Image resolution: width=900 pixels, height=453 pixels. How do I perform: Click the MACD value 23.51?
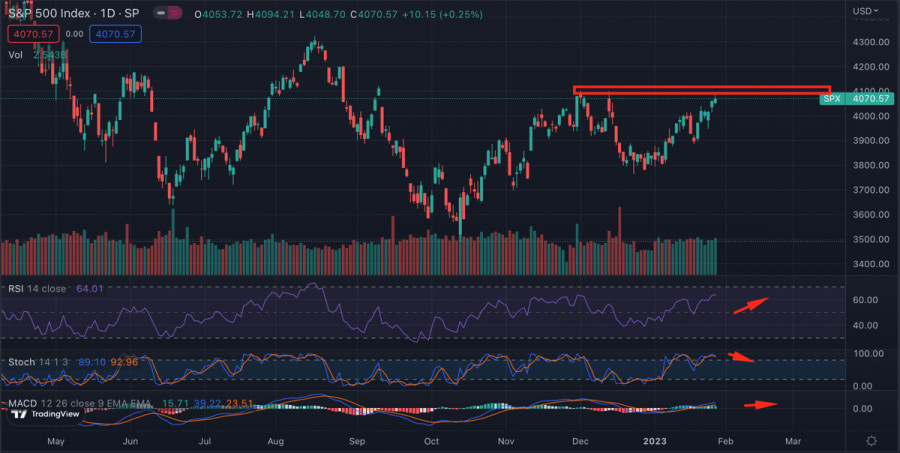[239, 404]
